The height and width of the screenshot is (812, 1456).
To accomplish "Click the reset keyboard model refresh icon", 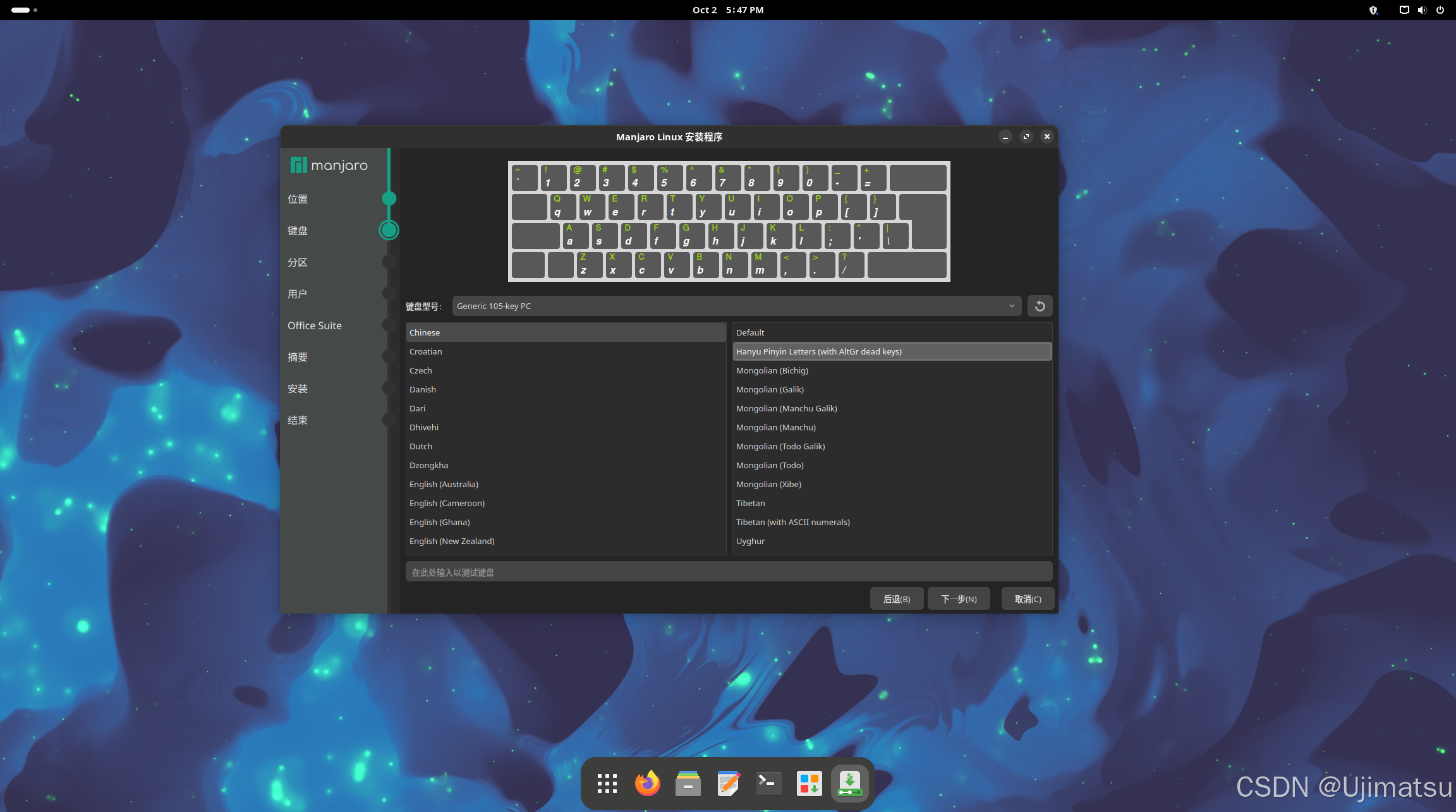I will (x=1040, y=306).
